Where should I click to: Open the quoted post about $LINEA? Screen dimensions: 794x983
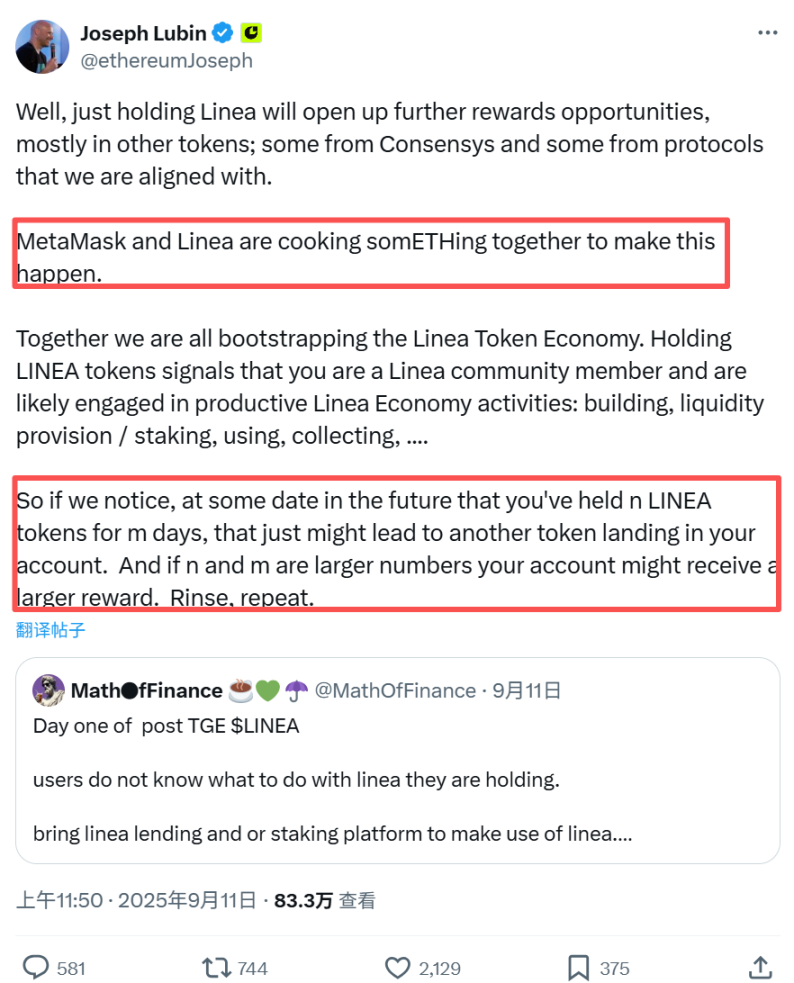(x=397, y=780)
